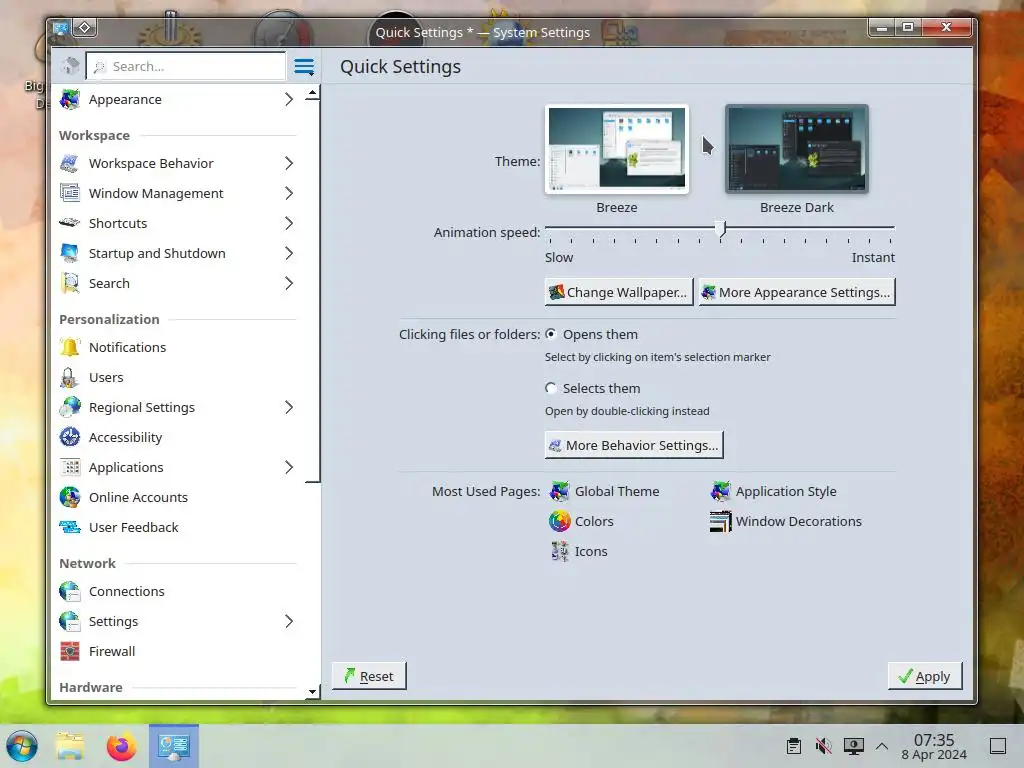Screen dimensions: 1024x768
Task: Click the Applications grid icon
Action: (x=70, y=468)
